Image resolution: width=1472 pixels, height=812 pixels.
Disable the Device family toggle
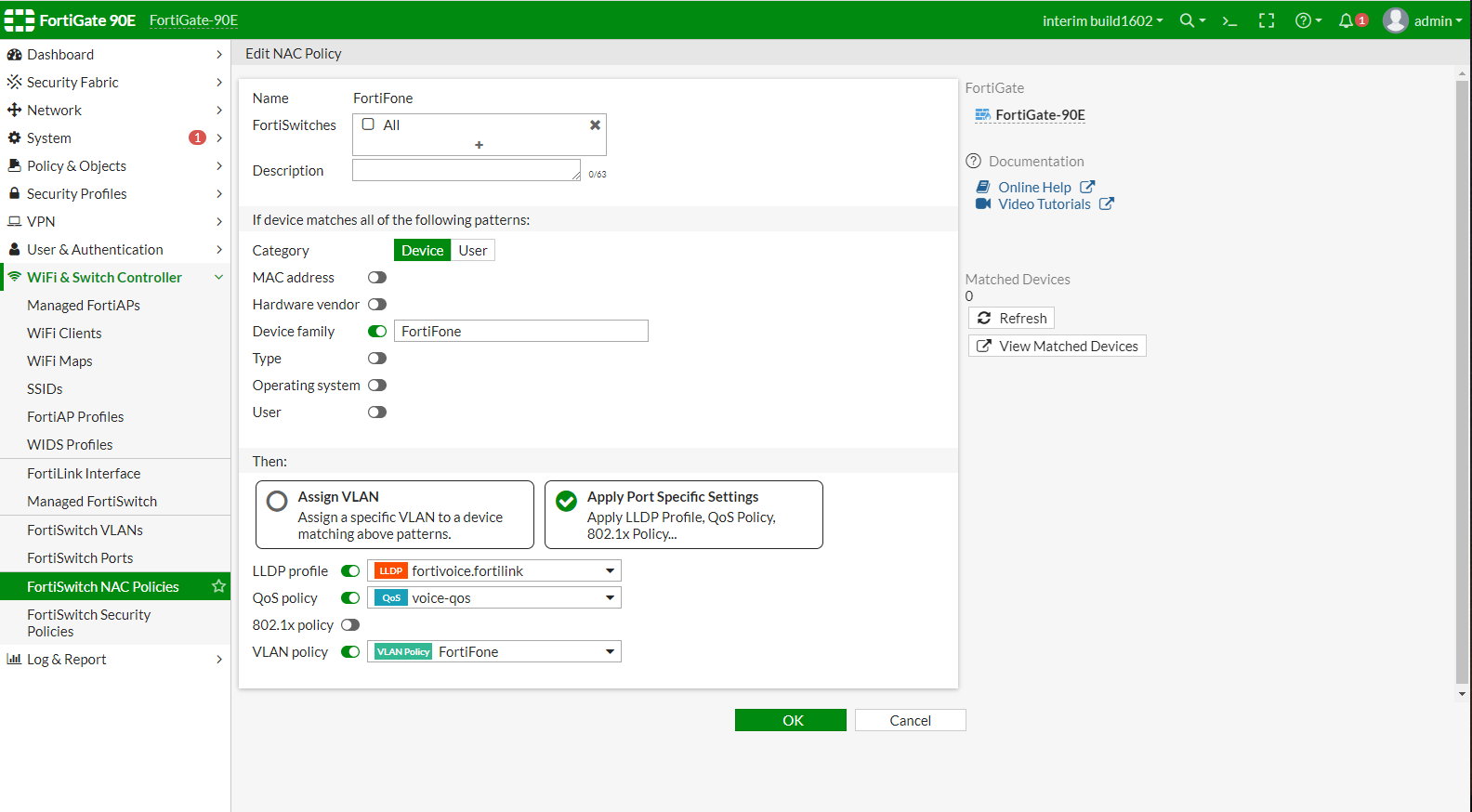(377, 332)
